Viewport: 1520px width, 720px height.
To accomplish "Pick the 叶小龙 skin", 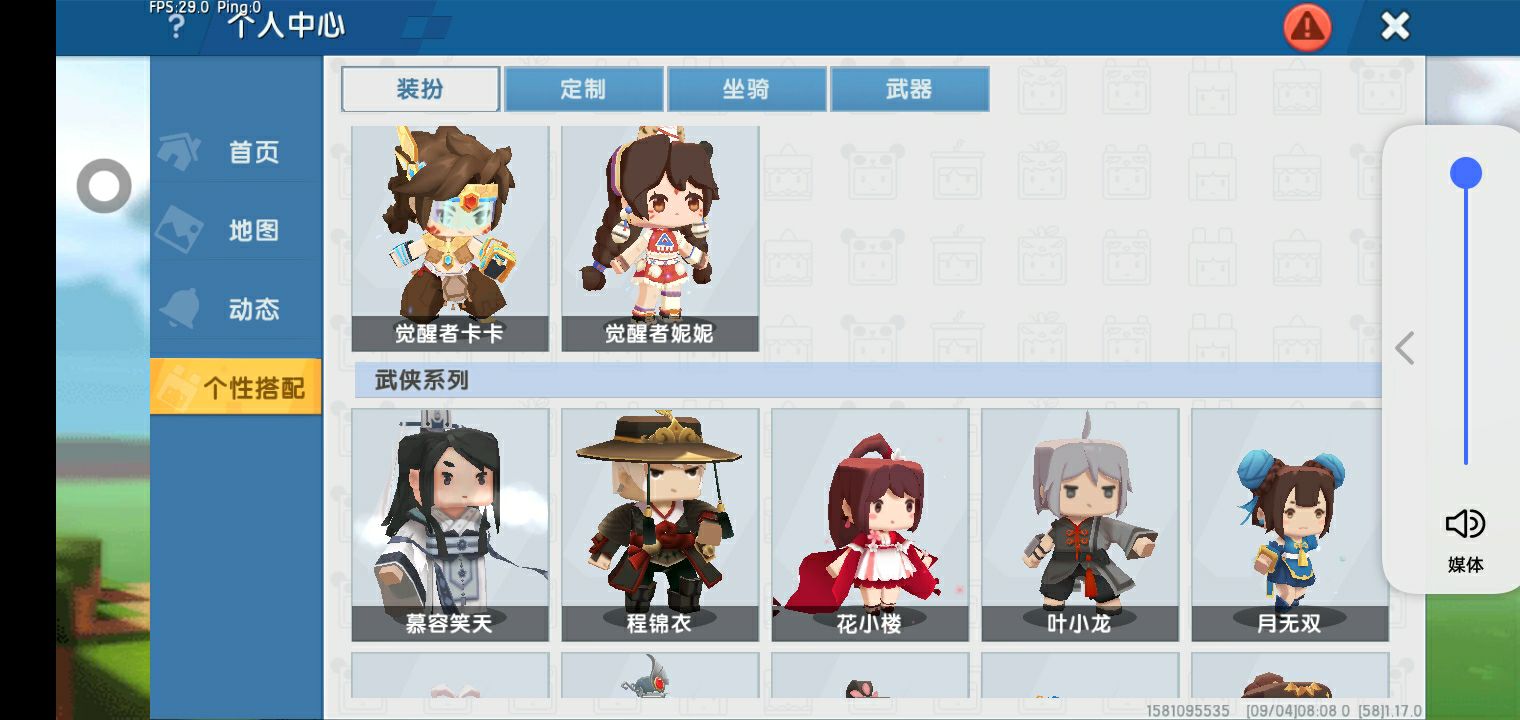I will [1080, 524].
